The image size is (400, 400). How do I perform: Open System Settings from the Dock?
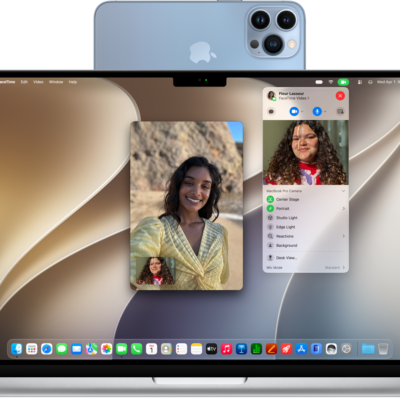click(x=346, y=349)
